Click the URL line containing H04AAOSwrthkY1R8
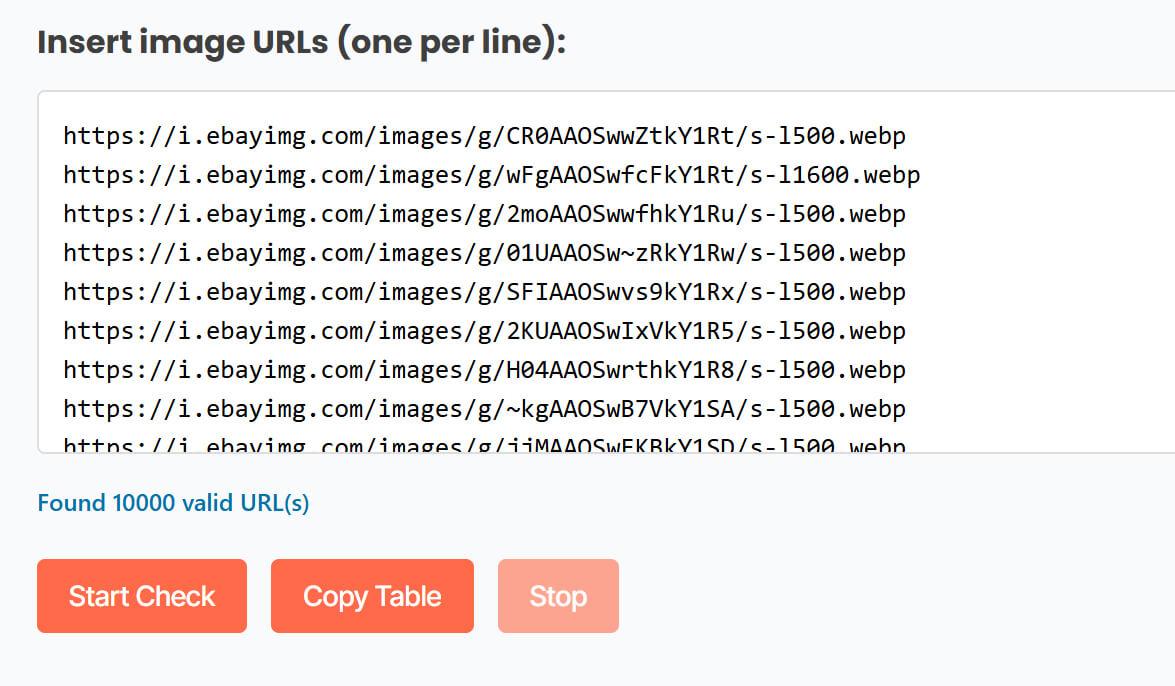1175x686 pixels. tap(484, 370)
